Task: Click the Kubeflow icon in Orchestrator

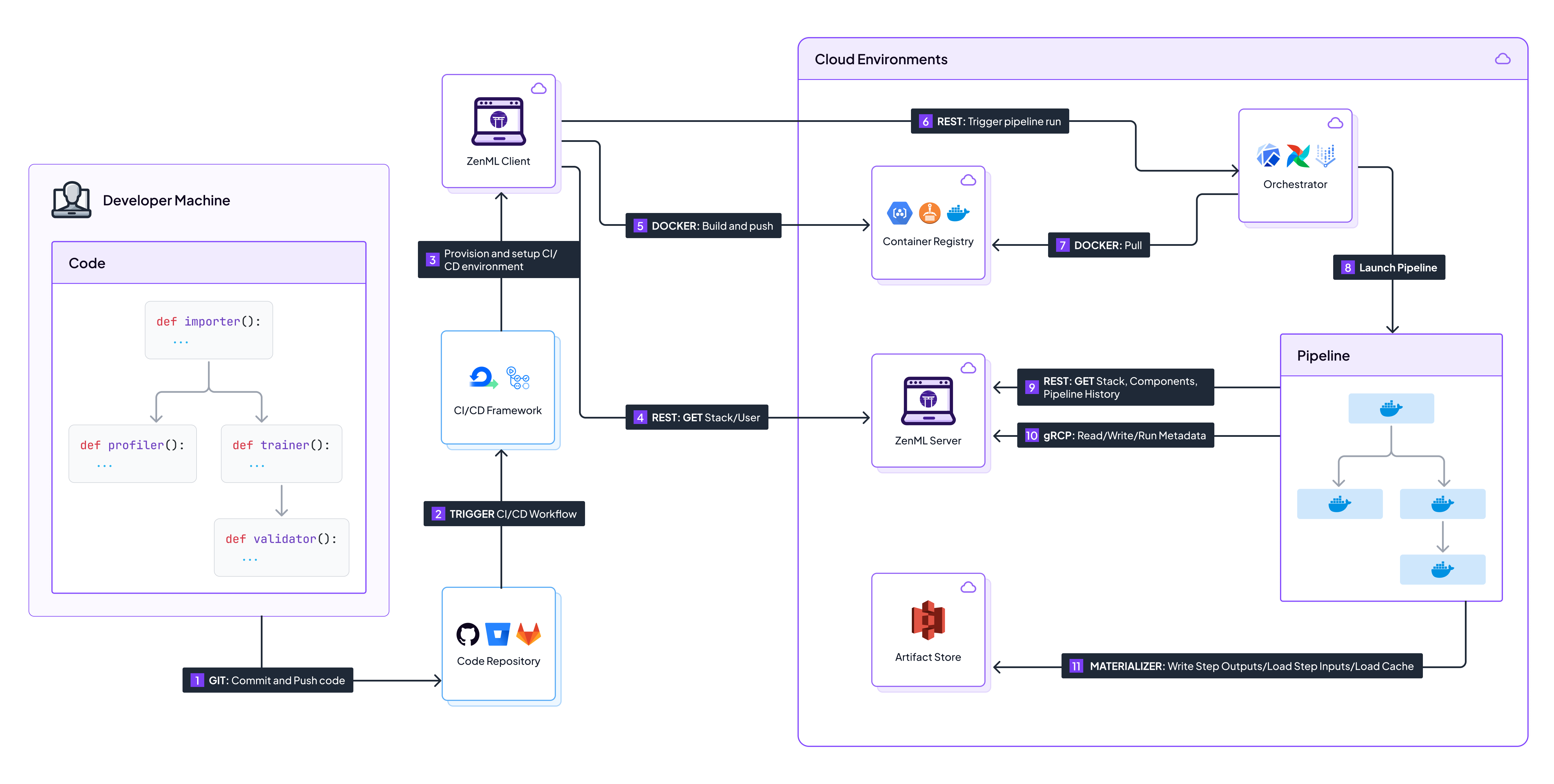Action: (x=1268, y=156)
